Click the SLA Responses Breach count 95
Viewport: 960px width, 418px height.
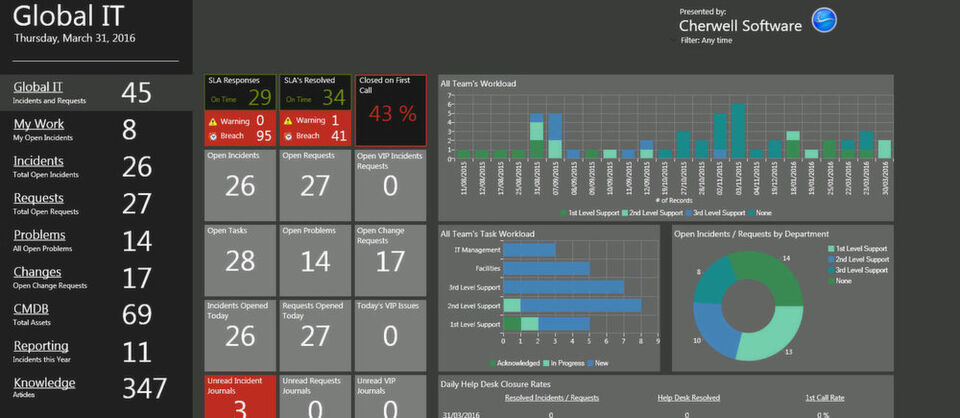[x=264, y=136]
